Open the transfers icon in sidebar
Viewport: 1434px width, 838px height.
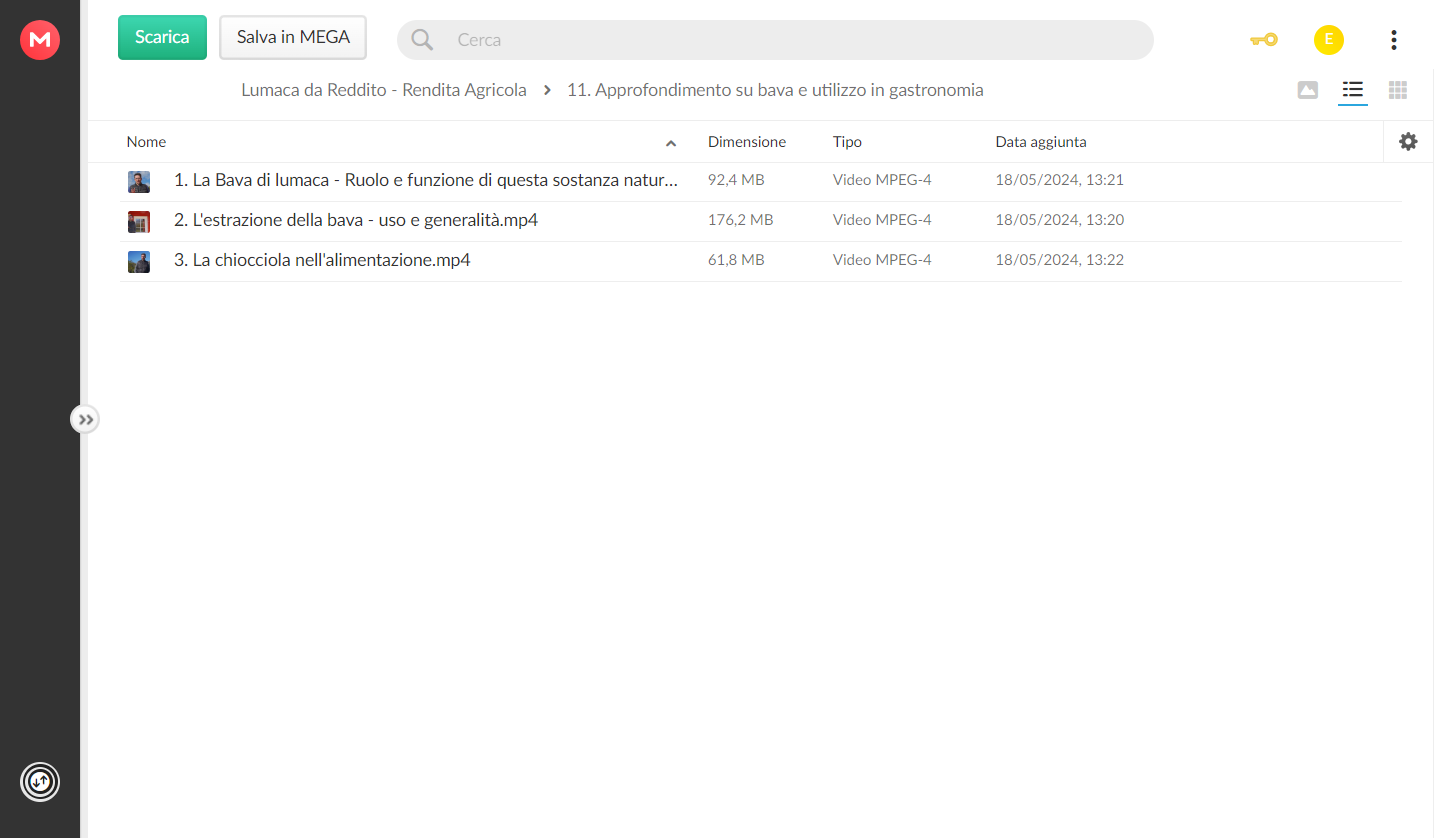click(40, 782)
